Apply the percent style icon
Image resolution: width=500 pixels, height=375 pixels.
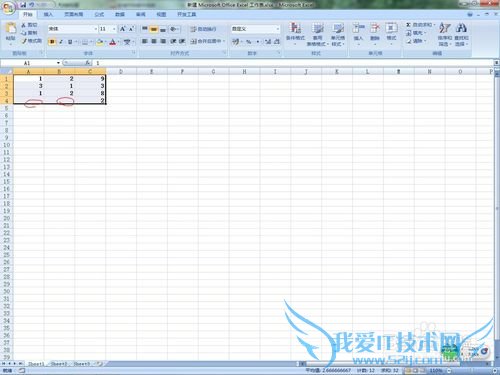click(x=249, y=41)
